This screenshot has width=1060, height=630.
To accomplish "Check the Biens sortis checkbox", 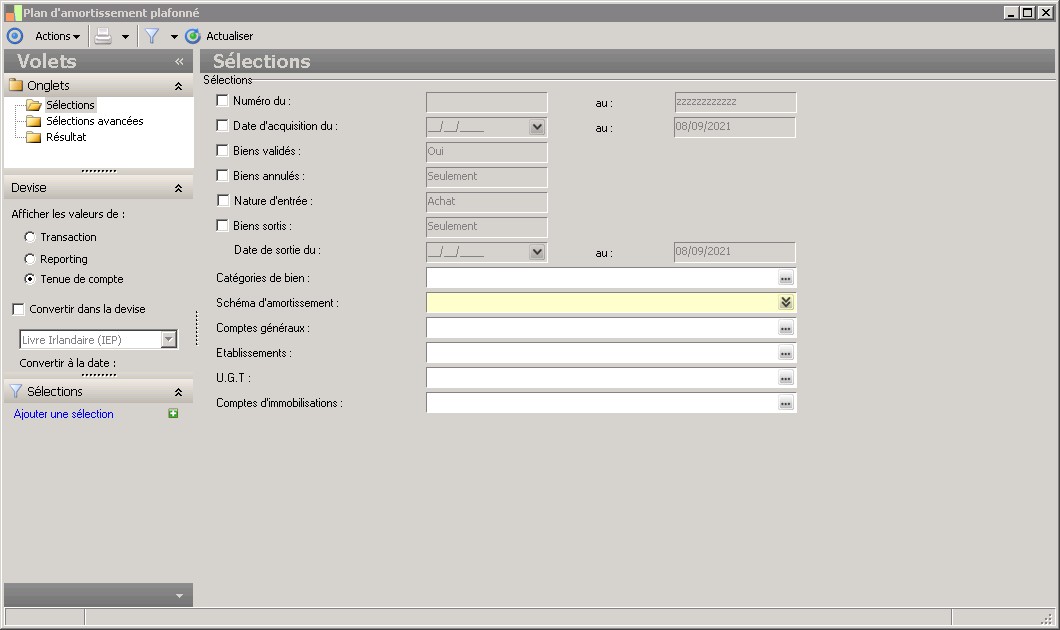I will 222,225.
